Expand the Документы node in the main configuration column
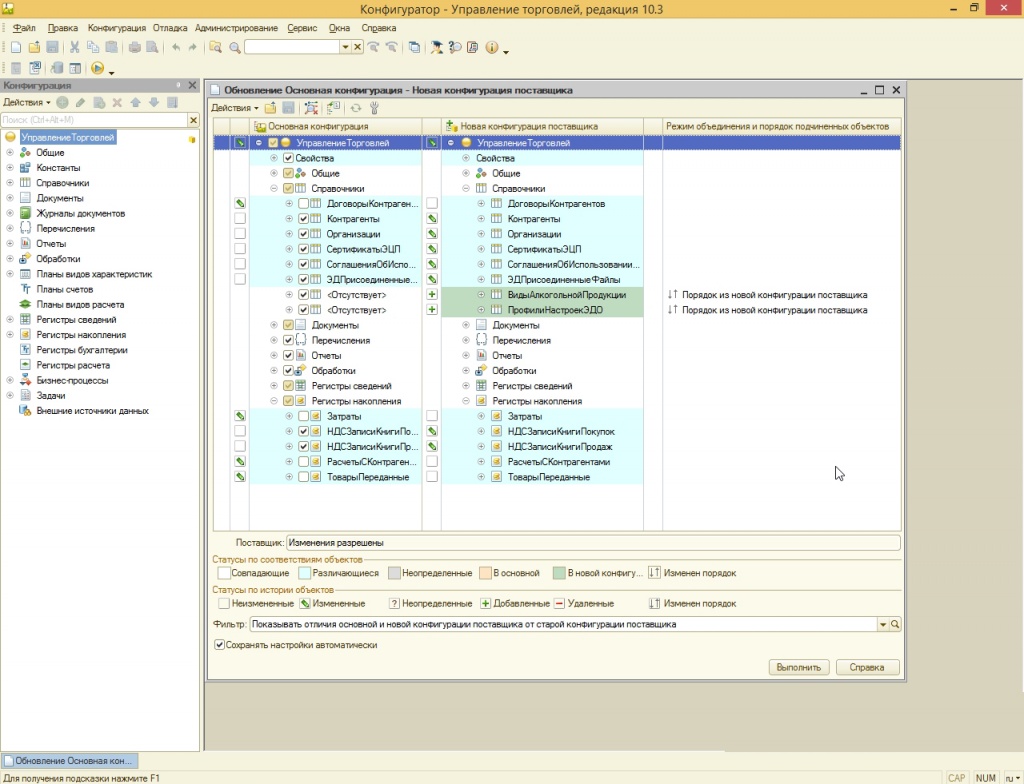 [274, 325]
